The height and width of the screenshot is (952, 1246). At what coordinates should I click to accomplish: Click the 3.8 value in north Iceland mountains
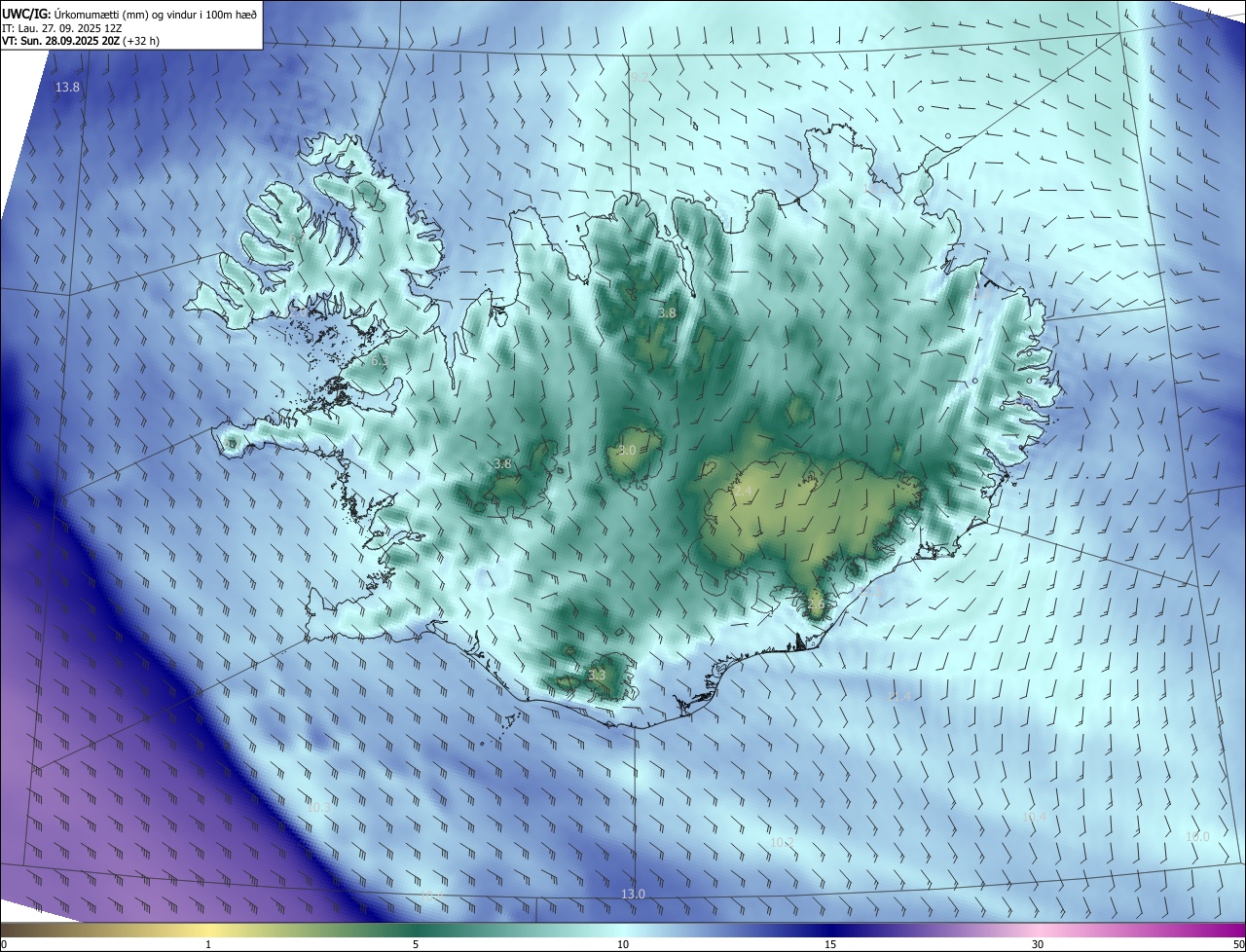(x=667, y=313)
